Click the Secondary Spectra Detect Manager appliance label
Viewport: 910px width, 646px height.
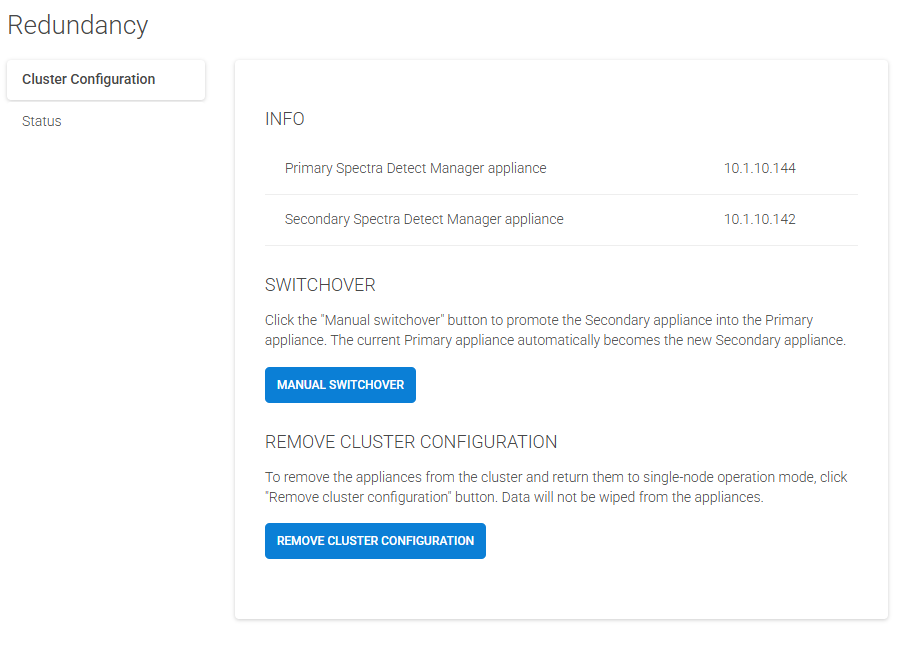(424, 219)
